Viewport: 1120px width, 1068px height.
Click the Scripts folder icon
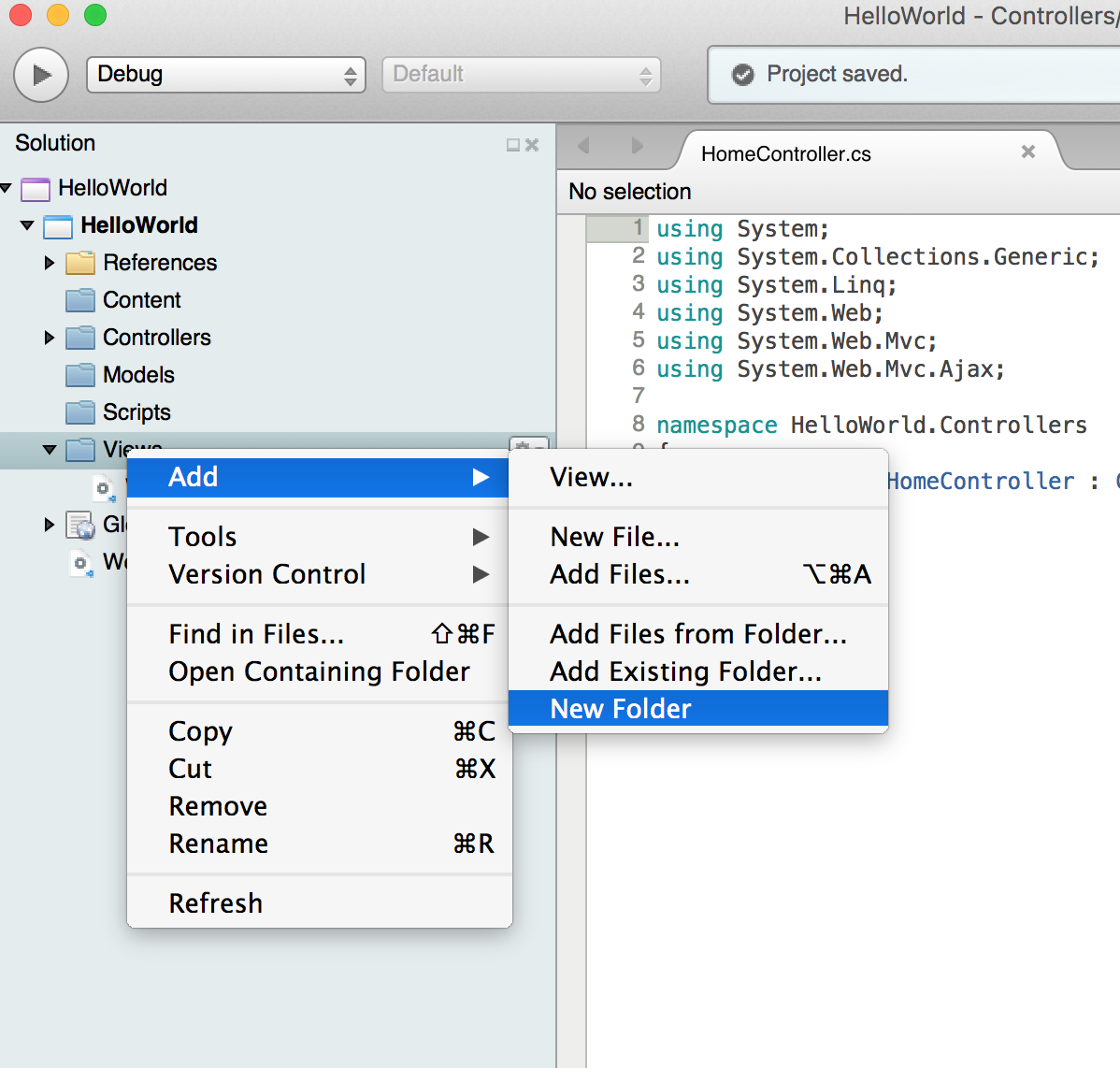point(80,412)
